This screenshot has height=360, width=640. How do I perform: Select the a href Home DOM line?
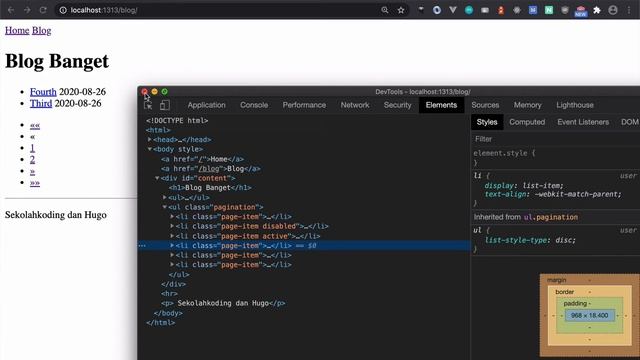202,159
